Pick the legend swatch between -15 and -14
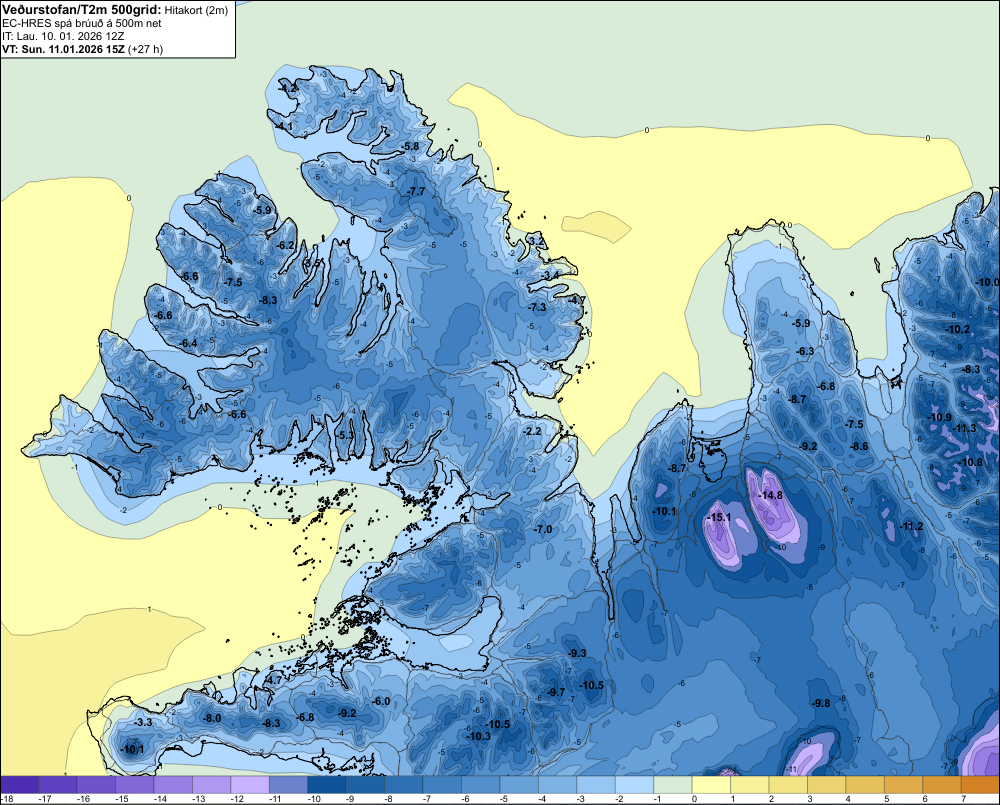The height and width of the screenshot is (805, 1000). point(135,784)
